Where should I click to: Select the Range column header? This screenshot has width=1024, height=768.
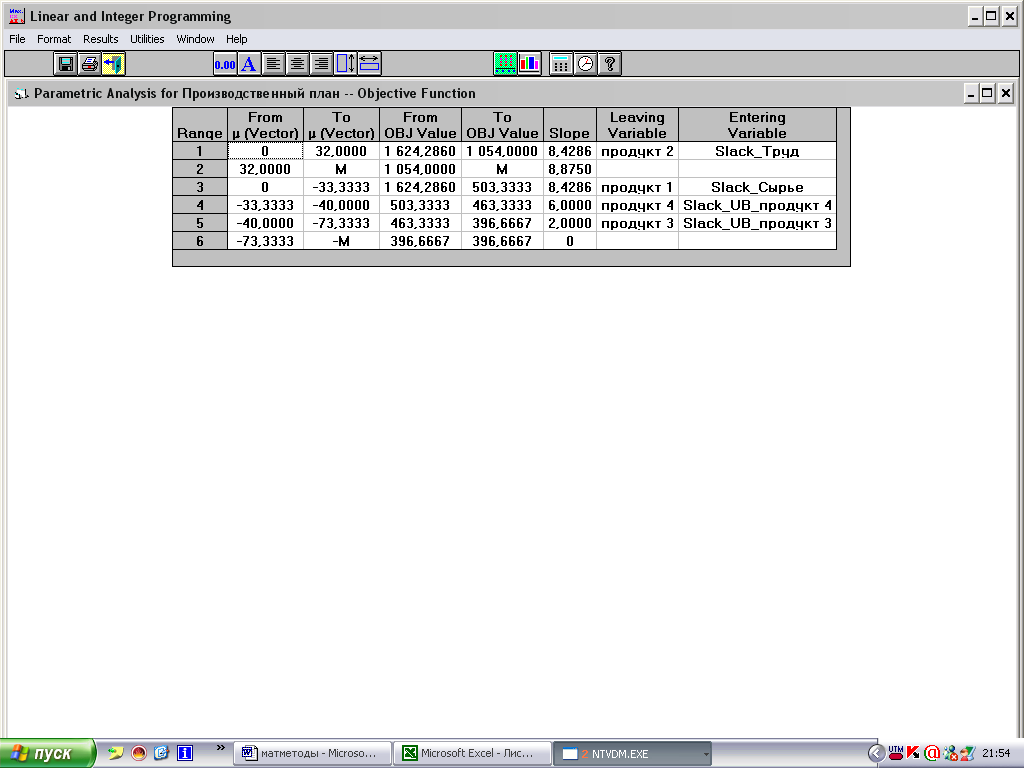click(x=200, y=125)
